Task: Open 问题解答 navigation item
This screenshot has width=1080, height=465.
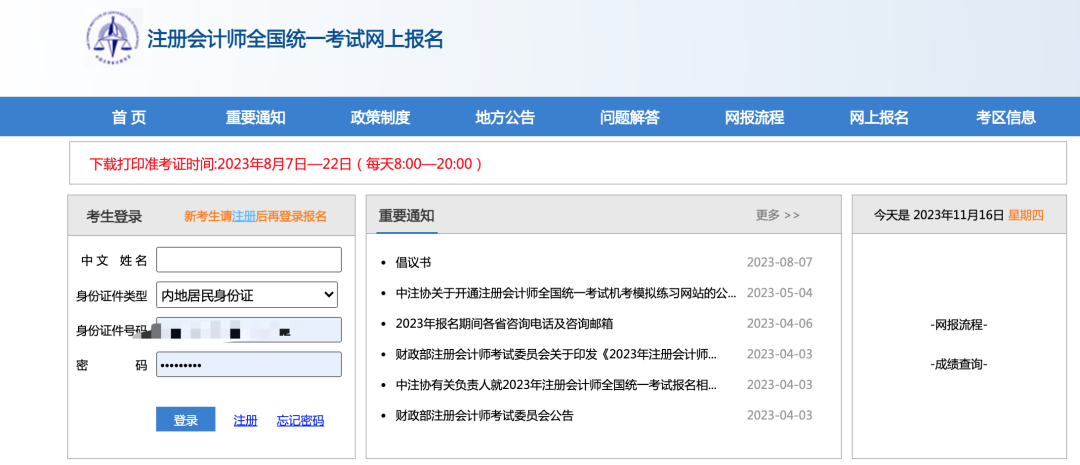Action: (x=629, y=117)
